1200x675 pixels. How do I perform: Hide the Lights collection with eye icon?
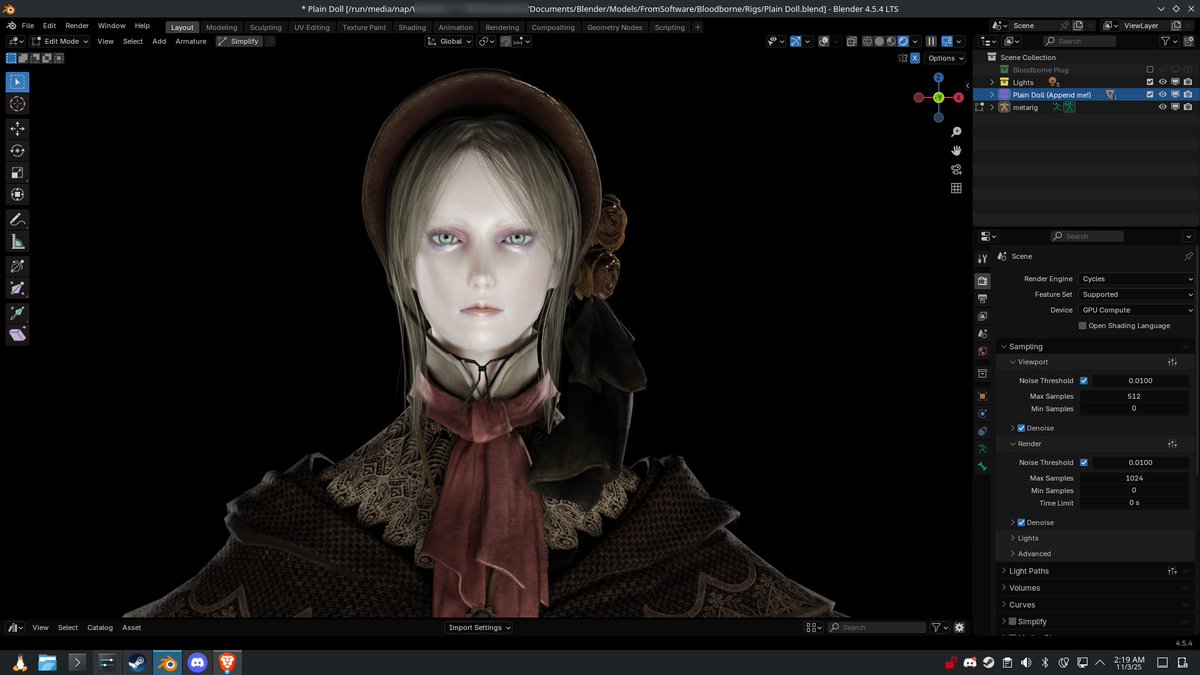(x=1162, y=82)
